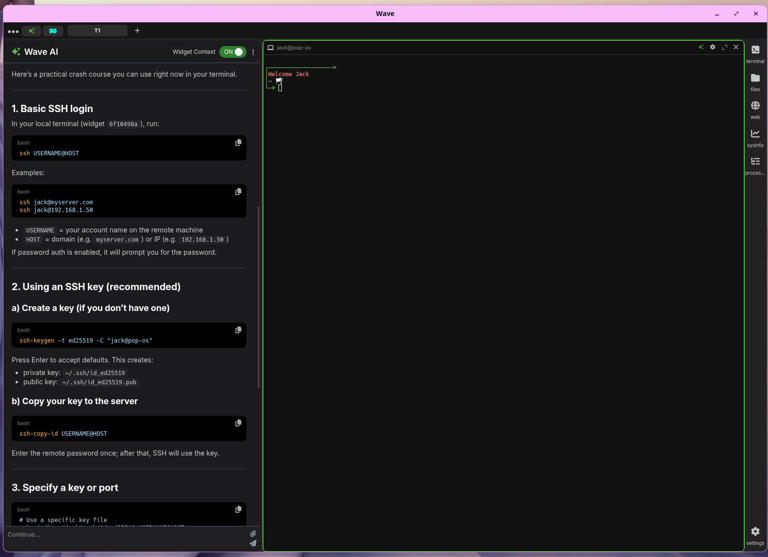The height and width of the screenshot is (557, 768).
Task: Open settings from the sidebar gear
Action: pyautogui.click(x=755, y=535)
